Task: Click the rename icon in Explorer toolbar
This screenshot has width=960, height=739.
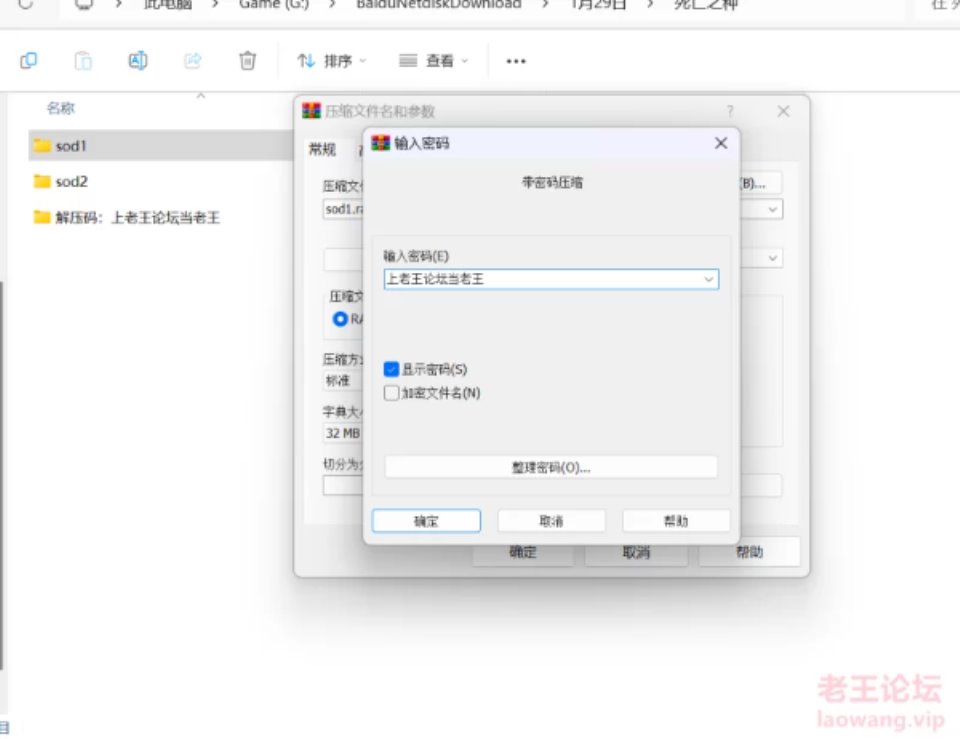Action: tap(138, 61)
